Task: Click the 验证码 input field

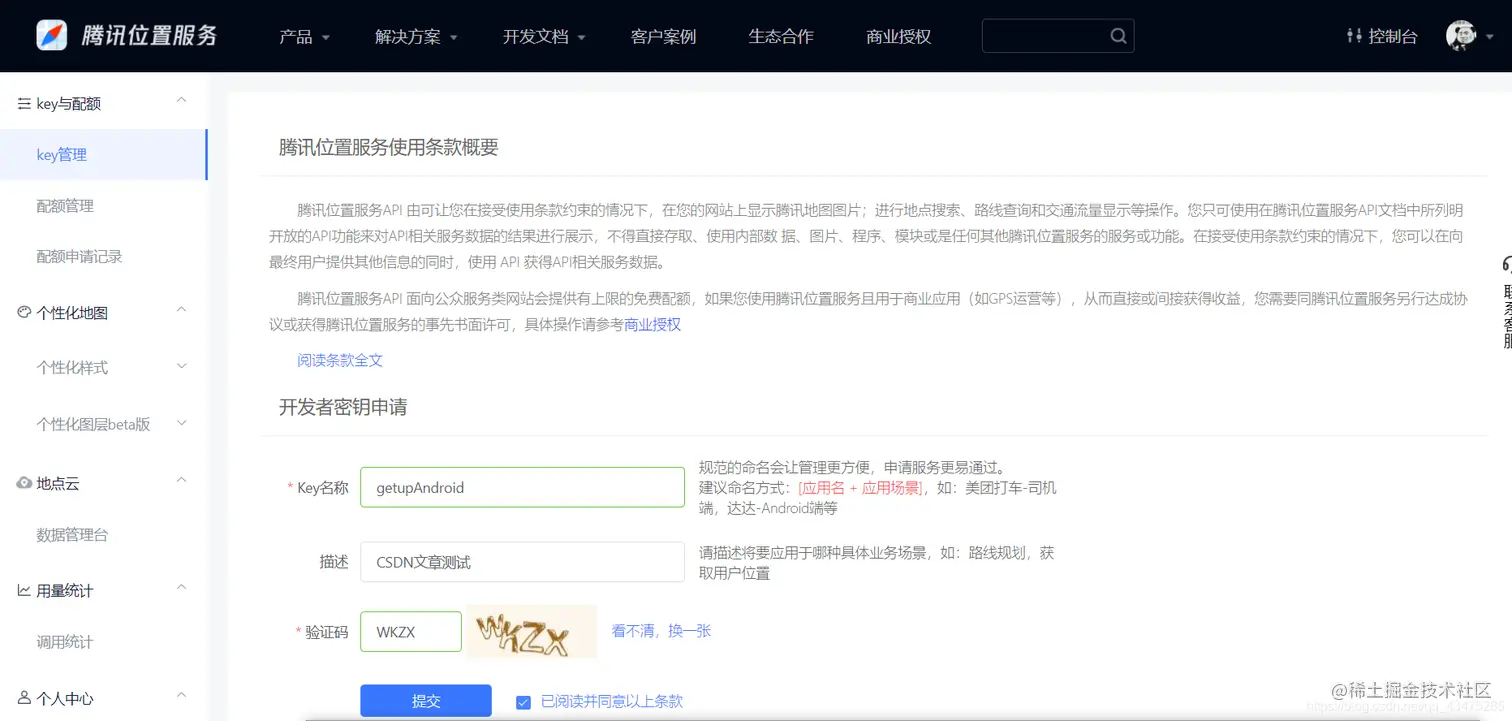Action: [410, 631]
